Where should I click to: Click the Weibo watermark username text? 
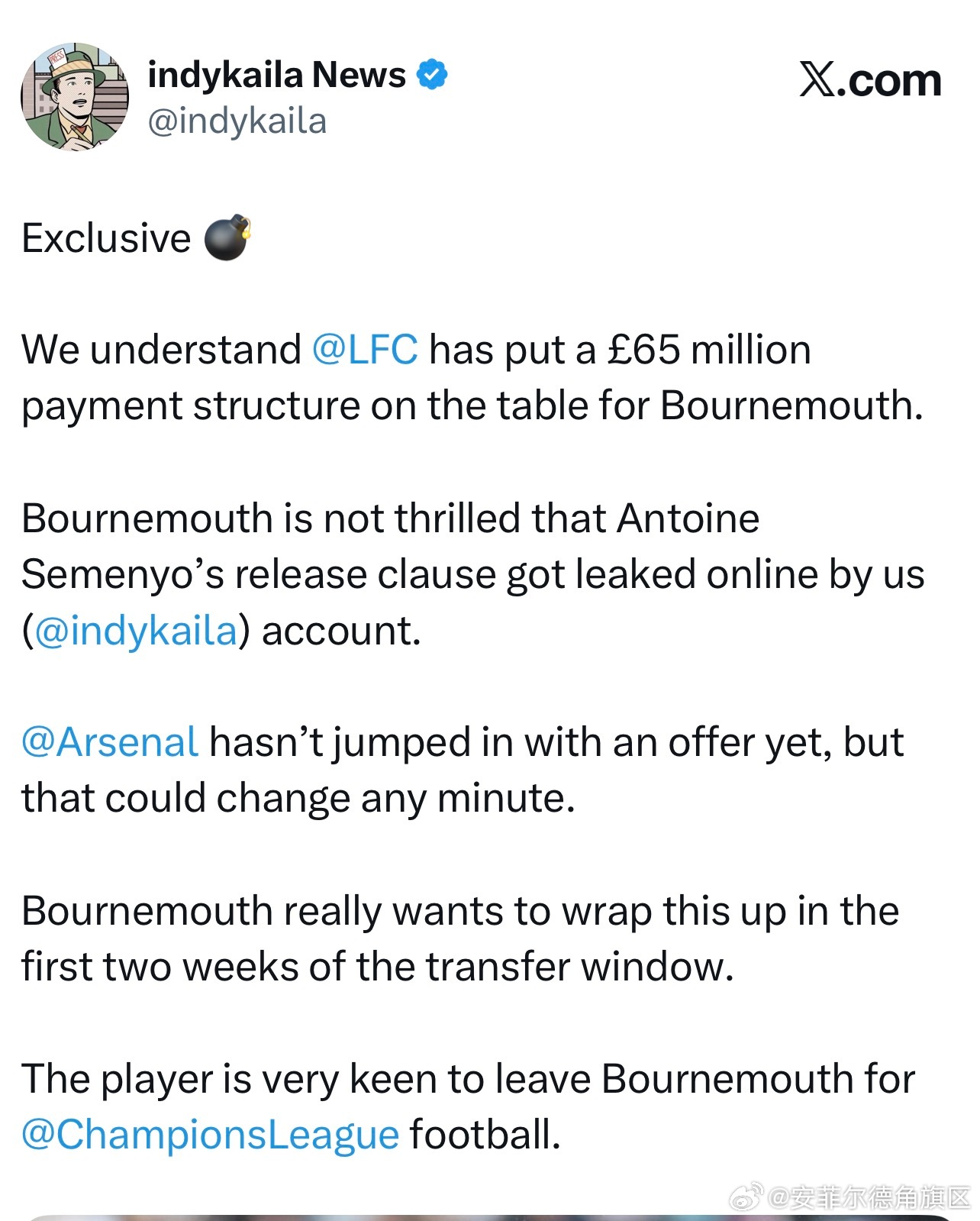tap(869, 1197)
